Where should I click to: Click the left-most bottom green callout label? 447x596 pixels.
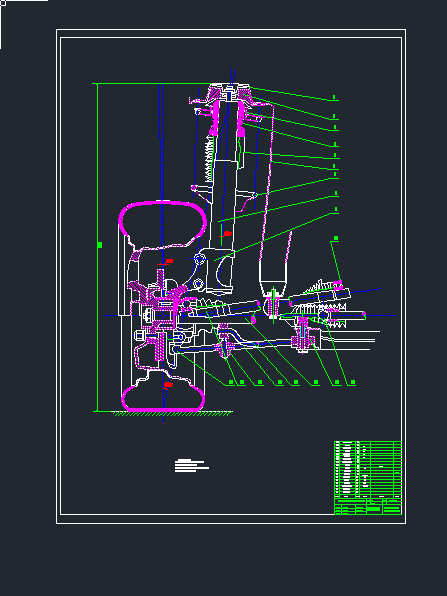click(231, 382)
